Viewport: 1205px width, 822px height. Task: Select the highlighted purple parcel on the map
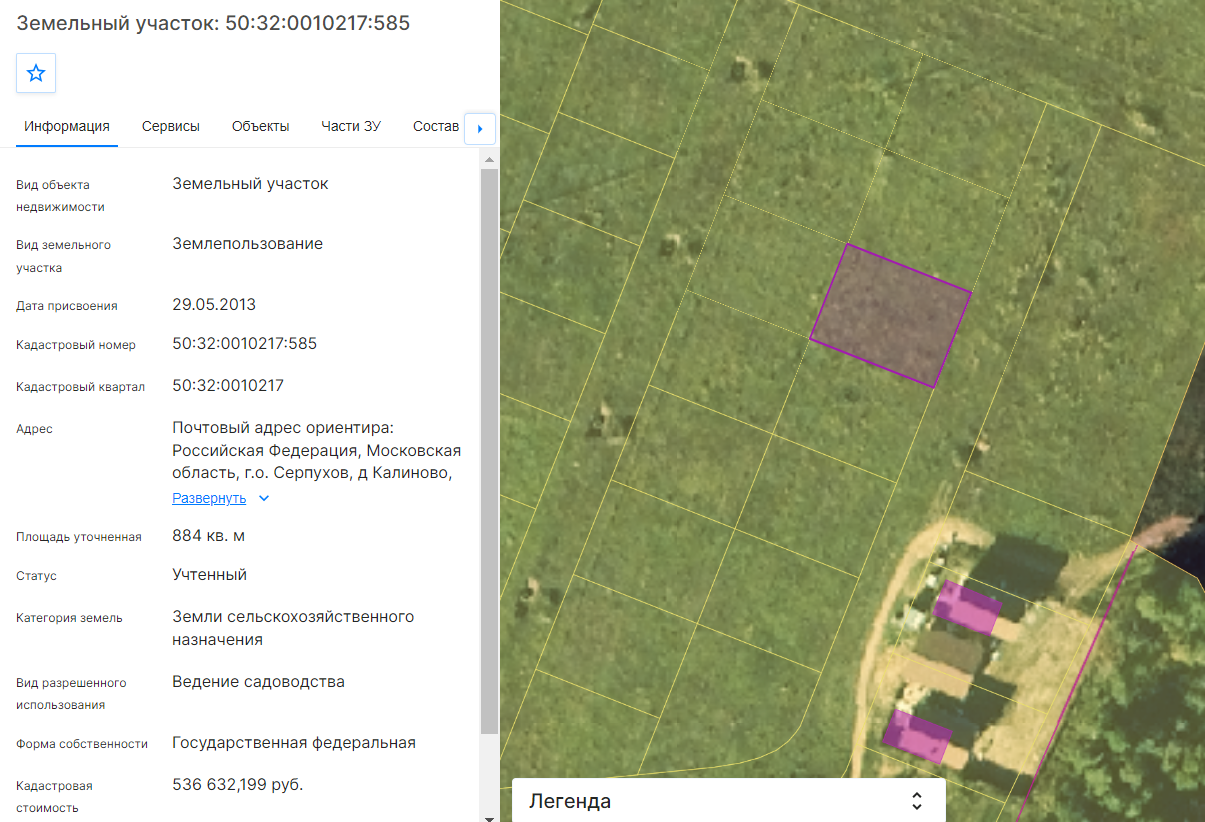tap(890, 315)
